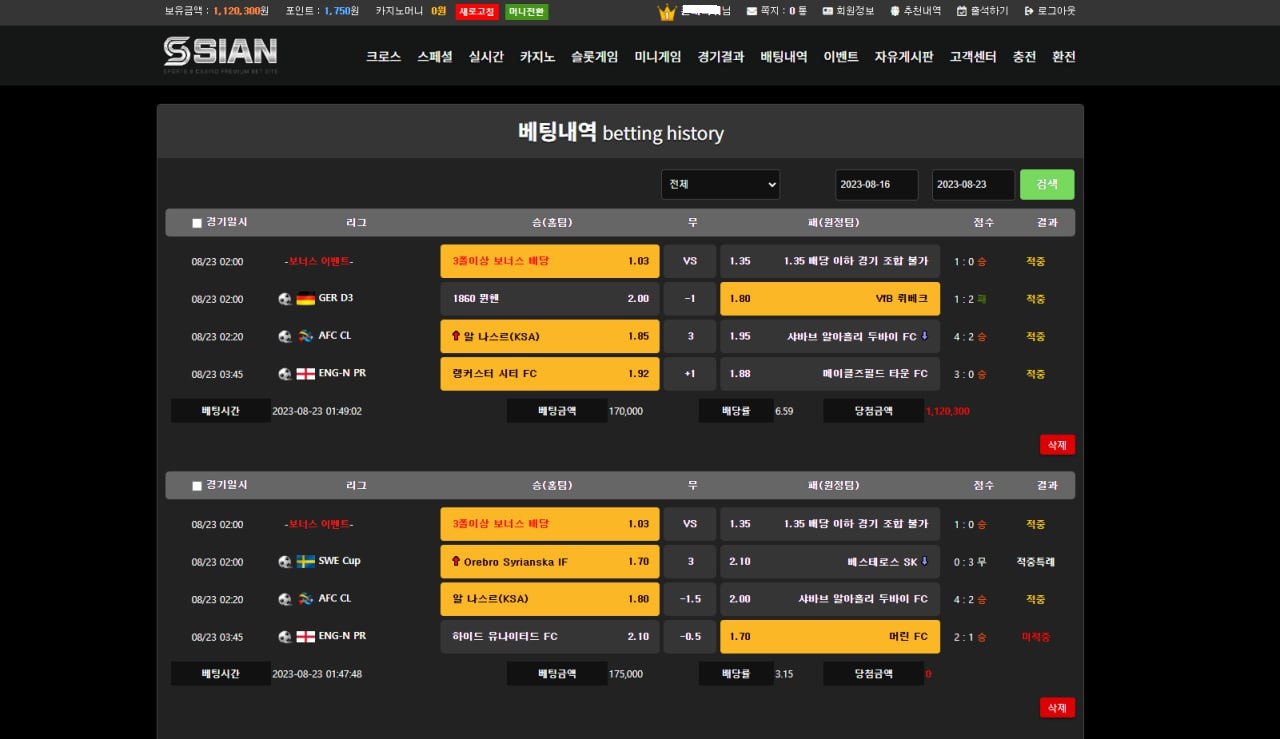The width and height of the screenshot is (1280, 739).
Task: Delete the first bet with 삭제 button
Action: 1057,444
